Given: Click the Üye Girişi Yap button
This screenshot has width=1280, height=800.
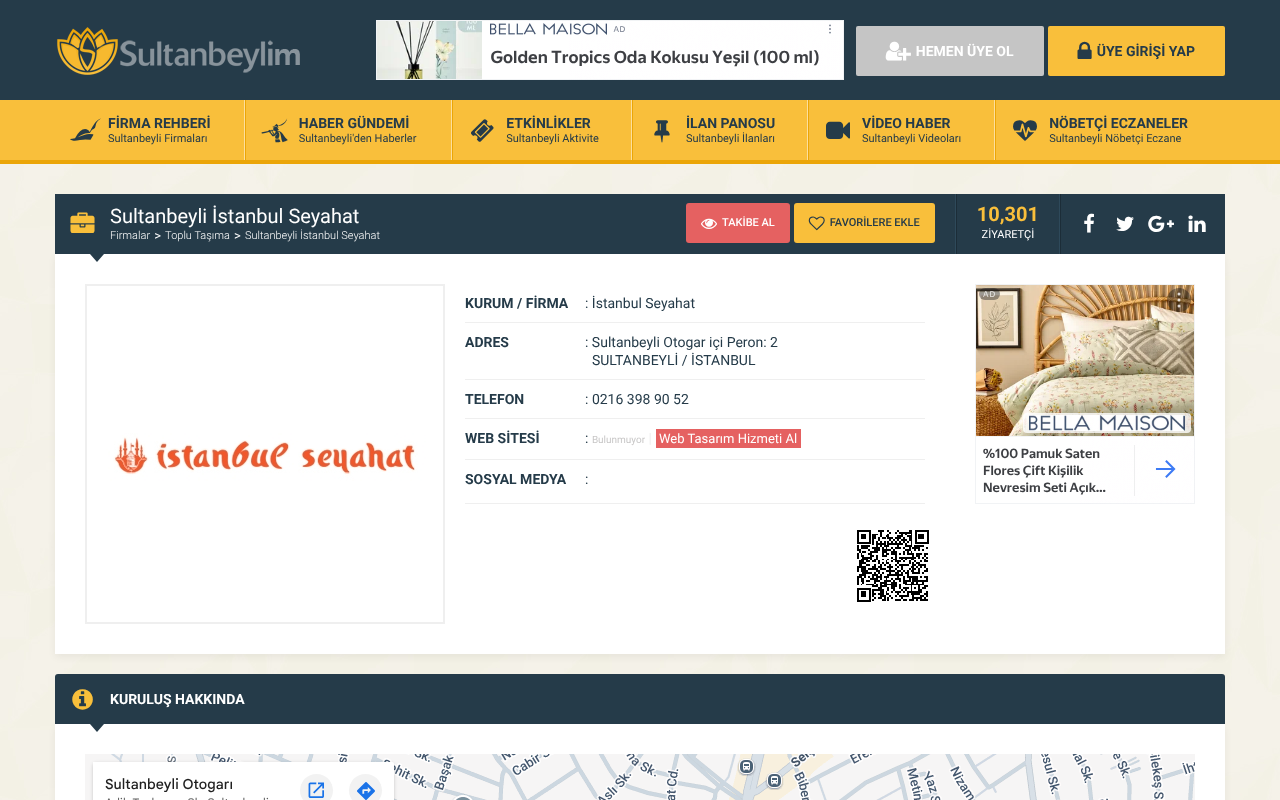Looking at the screenshot, I should [x=1136, y=51].
